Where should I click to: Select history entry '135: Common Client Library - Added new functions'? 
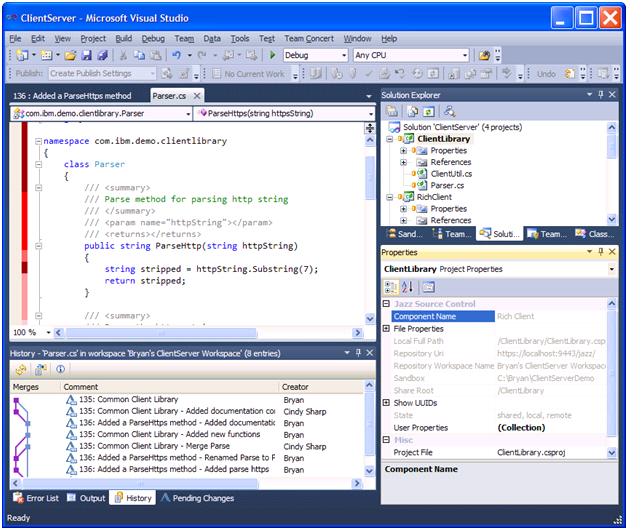(169, 434)
